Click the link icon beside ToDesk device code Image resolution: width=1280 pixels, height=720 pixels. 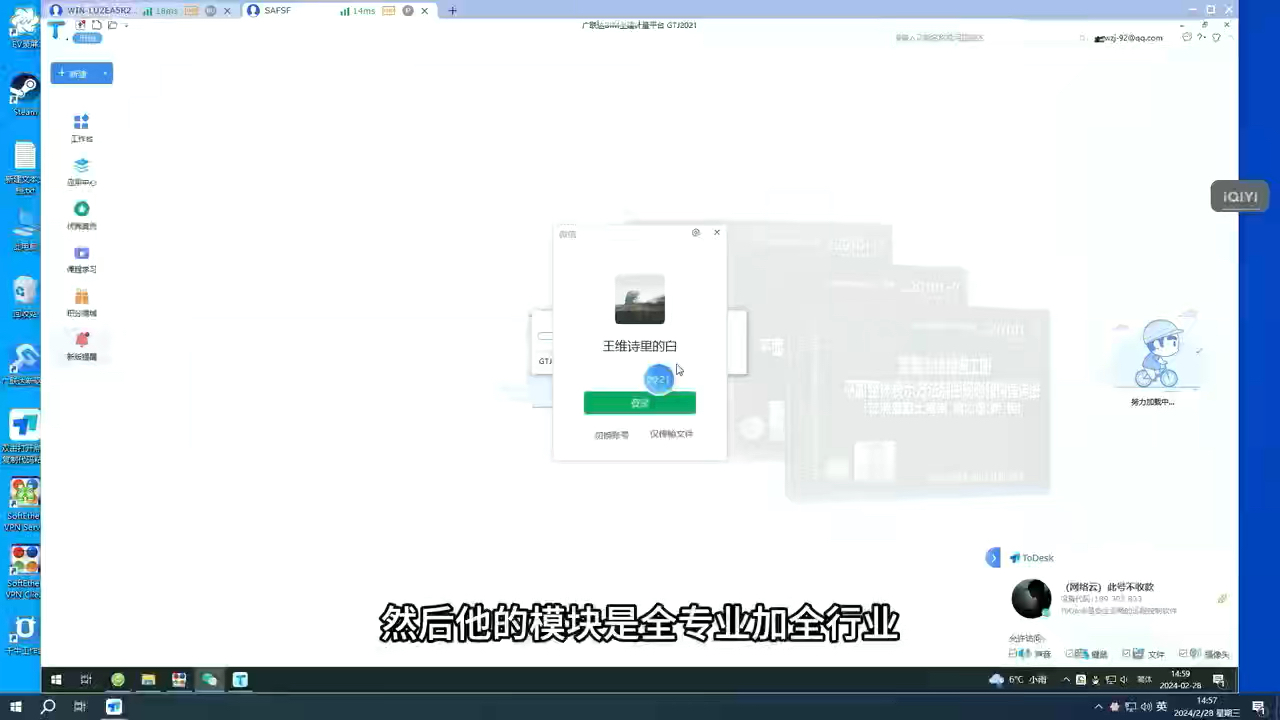point(1222,599)
